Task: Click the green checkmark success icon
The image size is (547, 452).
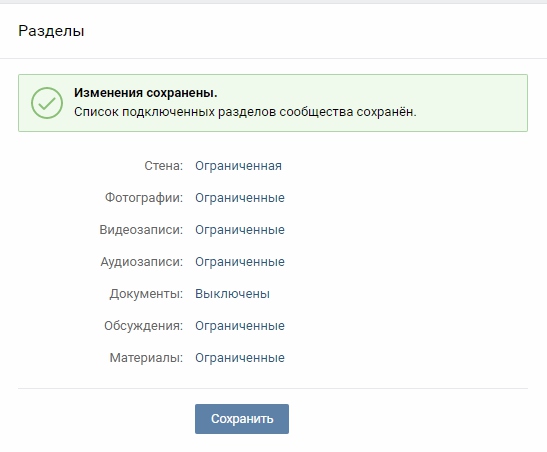Action: 47,103
